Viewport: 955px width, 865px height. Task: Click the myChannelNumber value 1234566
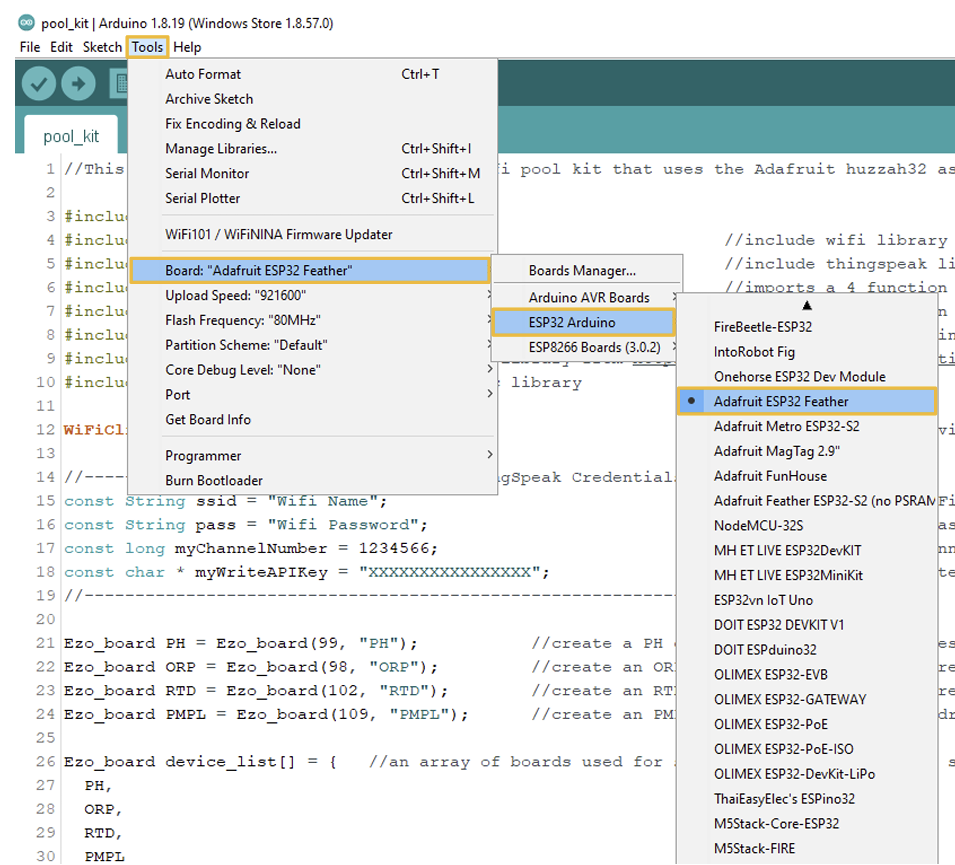pos(393,548)
